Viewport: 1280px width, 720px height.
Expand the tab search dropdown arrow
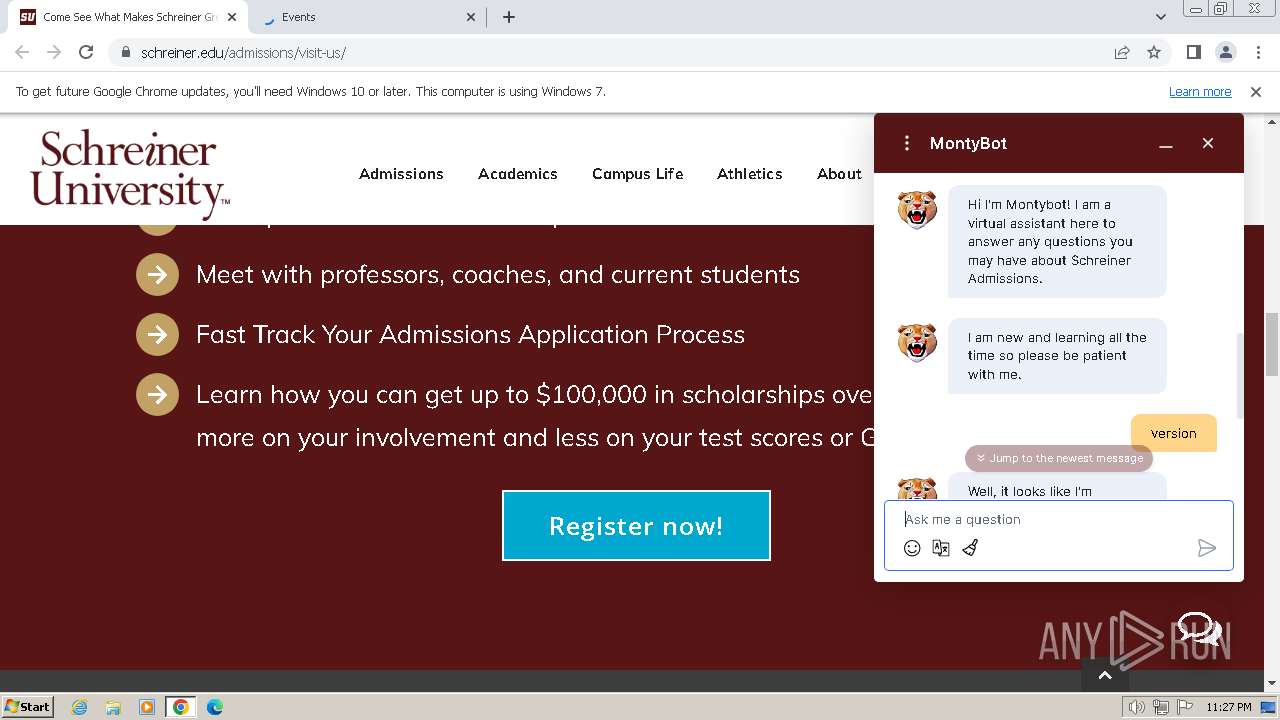(x=1160, y=17)
